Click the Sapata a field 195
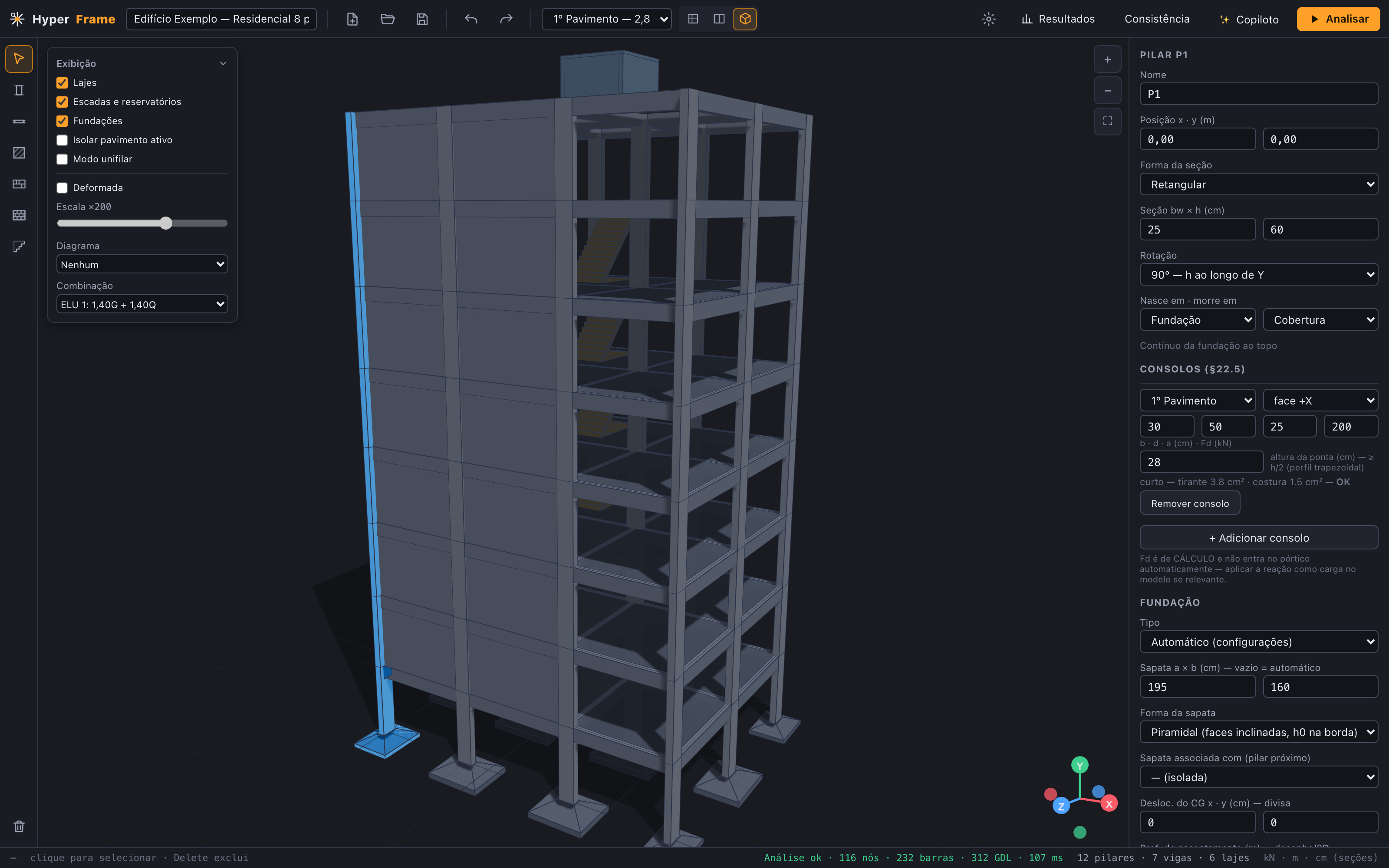Screen dimensions: 1389x868 (1198, 687)
